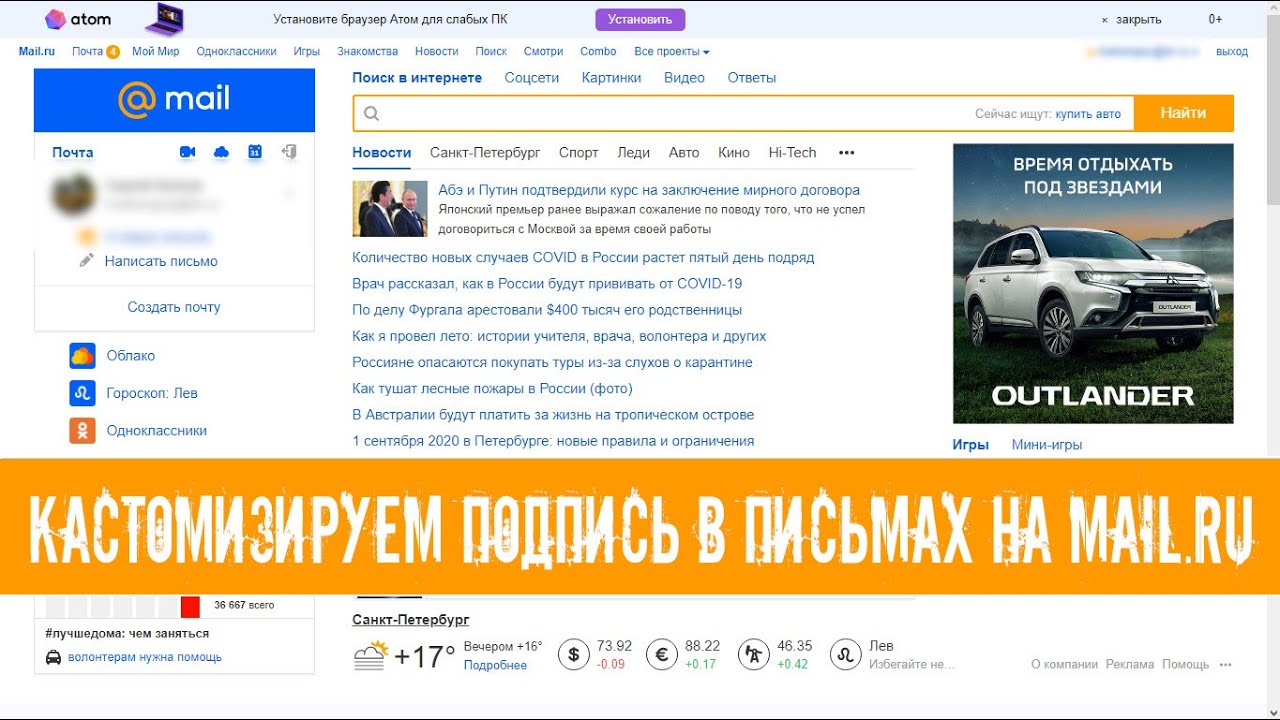Open Знакомства in the top bar

click(x=367, y=51)
